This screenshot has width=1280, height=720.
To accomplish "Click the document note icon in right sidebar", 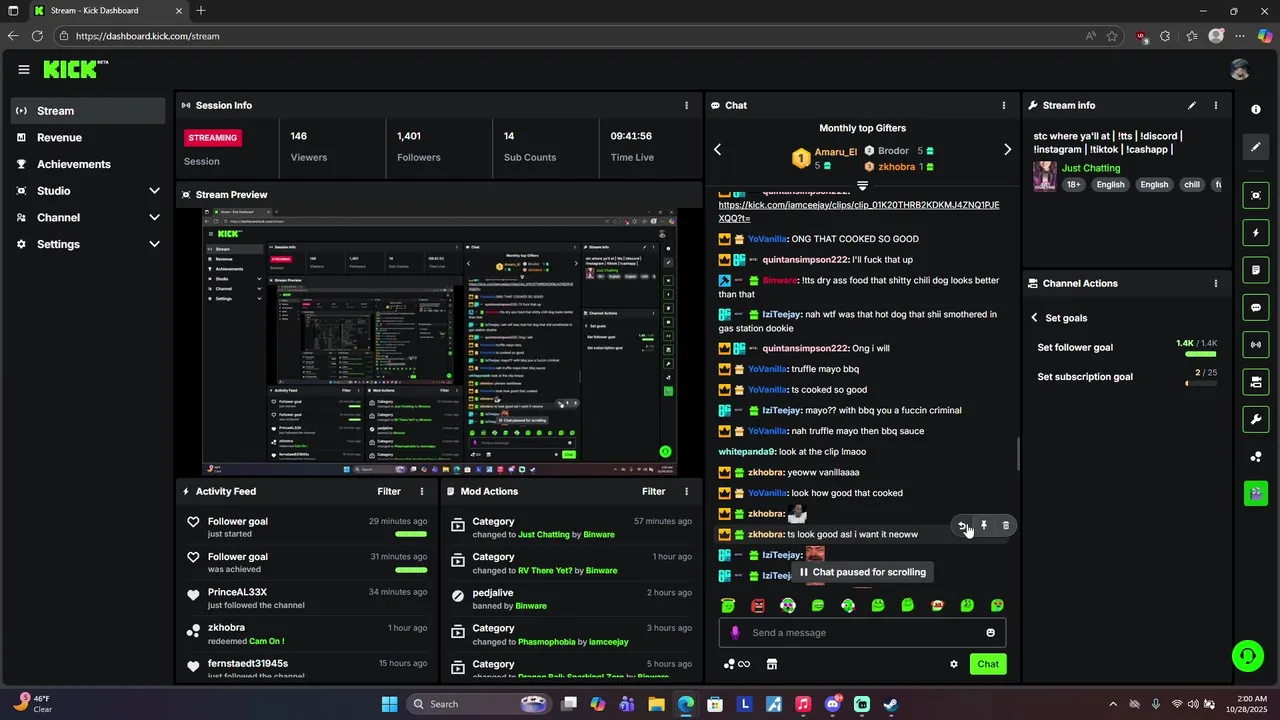I will point(1256,270).
